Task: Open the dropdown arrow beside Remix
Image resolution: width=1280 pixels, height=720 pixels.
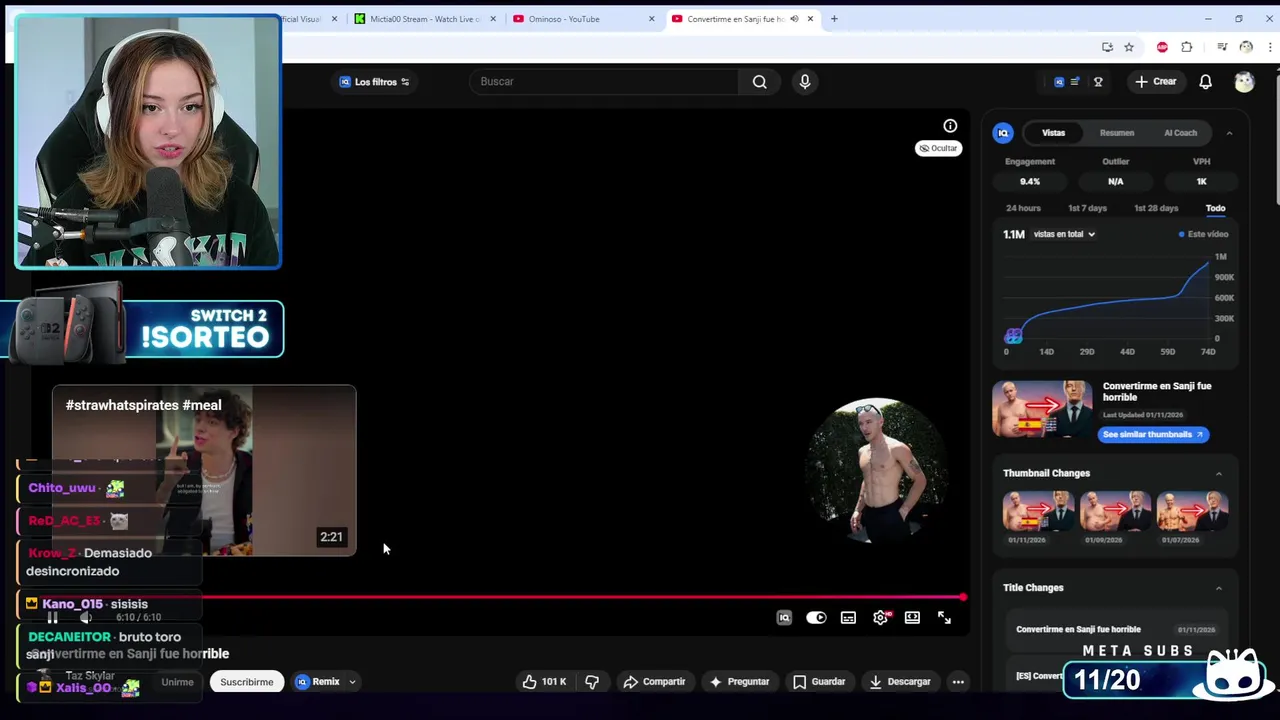Action: click(352, 682)
